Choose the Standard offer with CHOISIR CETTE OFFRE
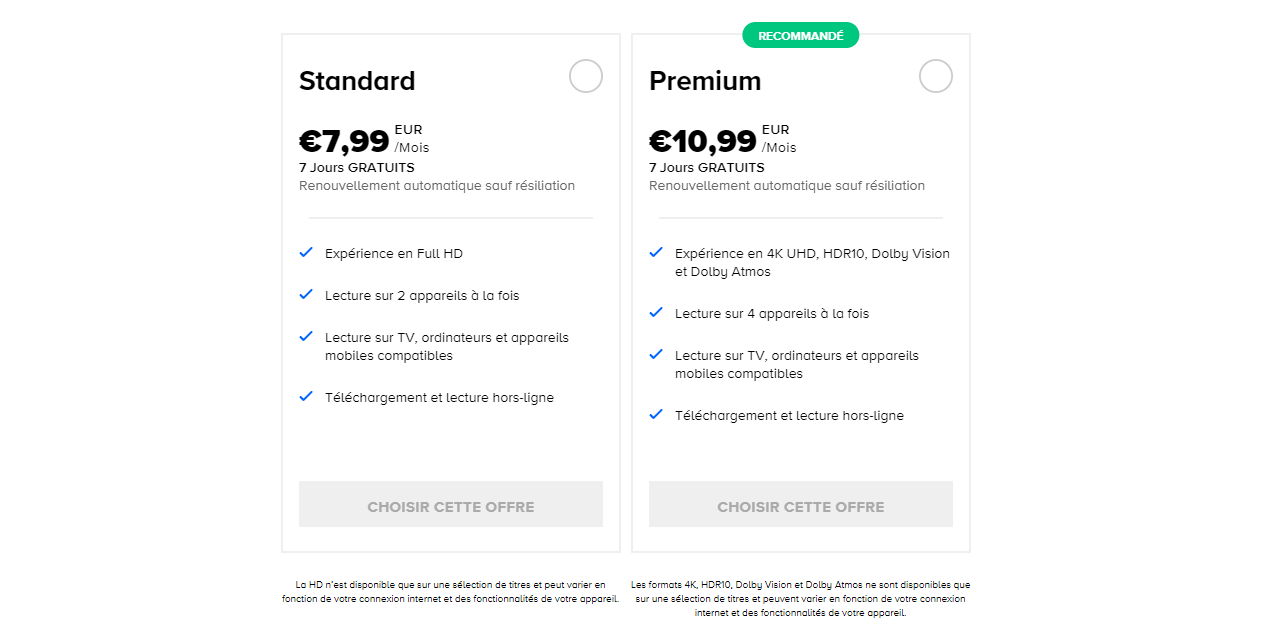 450,503
